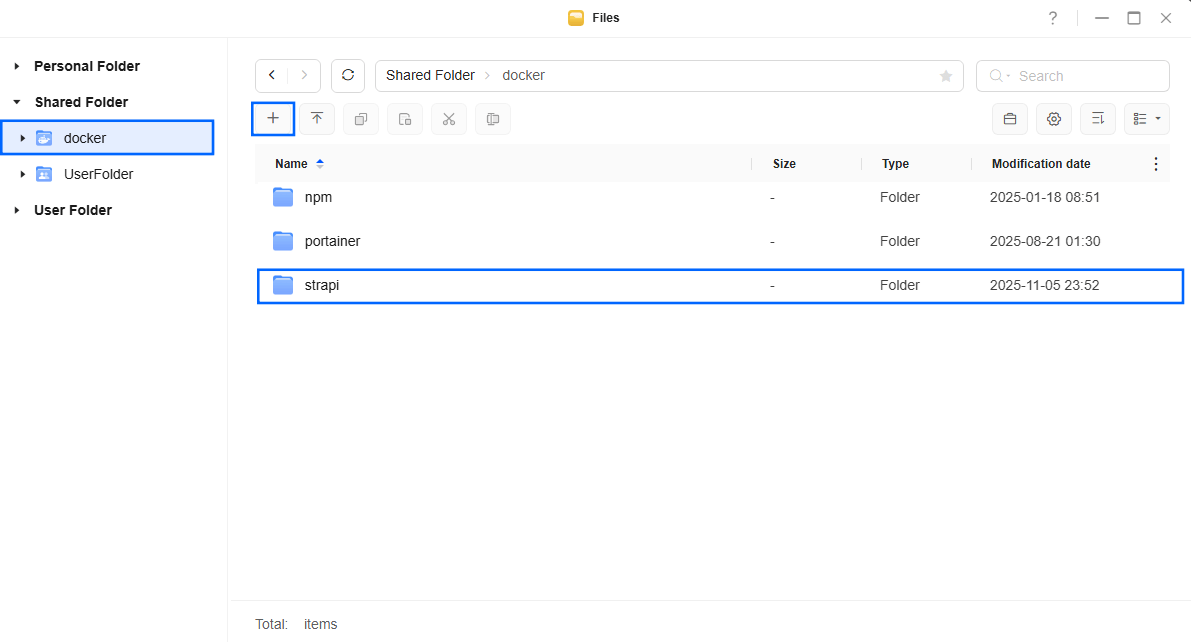This screenshot has width=1191, height=642.
Task: Go back using the left arrow button
Action: pyautogui.click(x=272, y=76)
